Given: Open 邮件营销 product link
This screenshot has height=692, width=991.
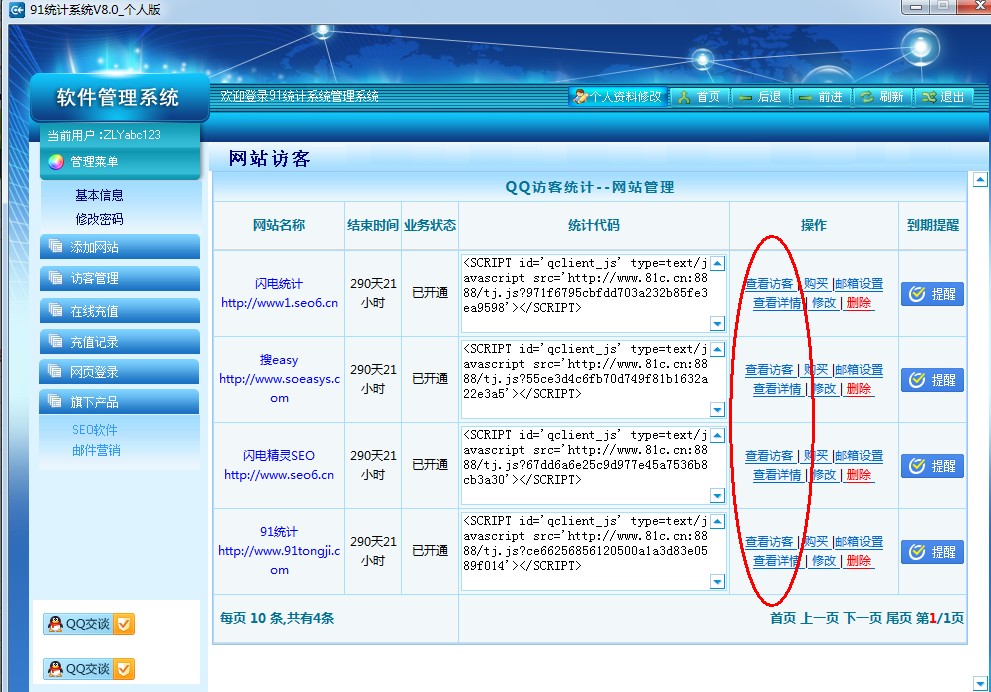Looking at the screenshot, I should tap(96, 450).
